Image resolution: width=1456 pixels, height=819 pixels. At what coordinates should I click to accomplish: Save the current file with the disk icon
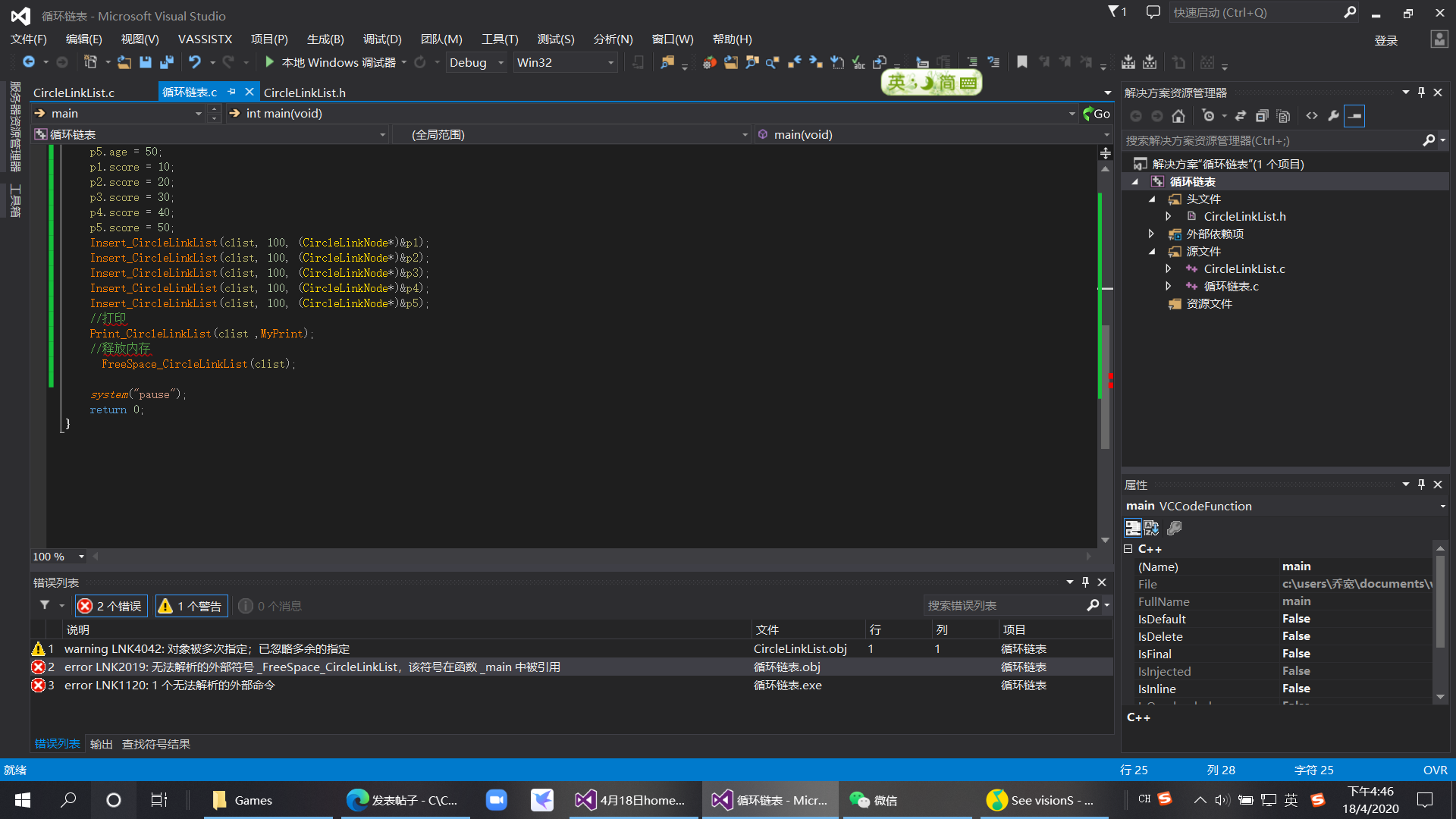coord(146,62)
